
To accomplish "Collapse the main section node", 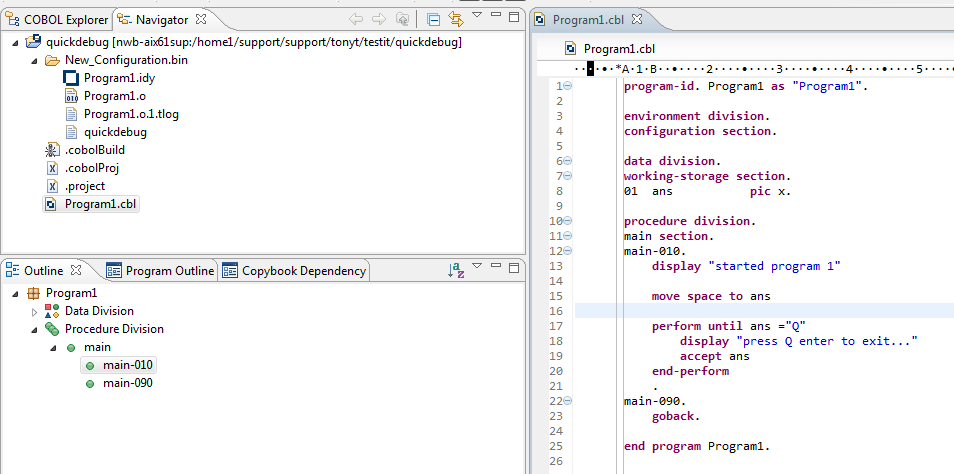I will [x=53, y=348].
